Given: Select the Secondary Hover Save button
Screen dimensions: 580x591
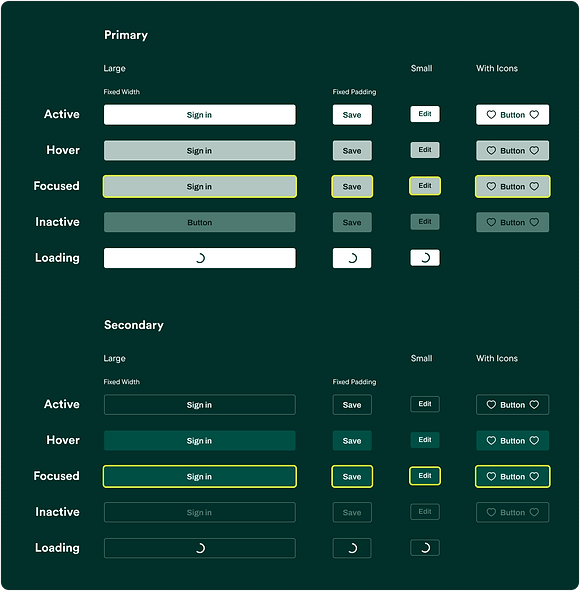Looking at the screenshot, I should coord(352,440).
